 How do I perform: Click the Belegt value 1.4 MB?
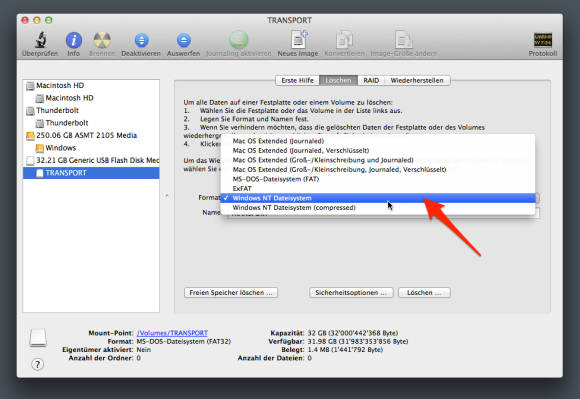345,349
